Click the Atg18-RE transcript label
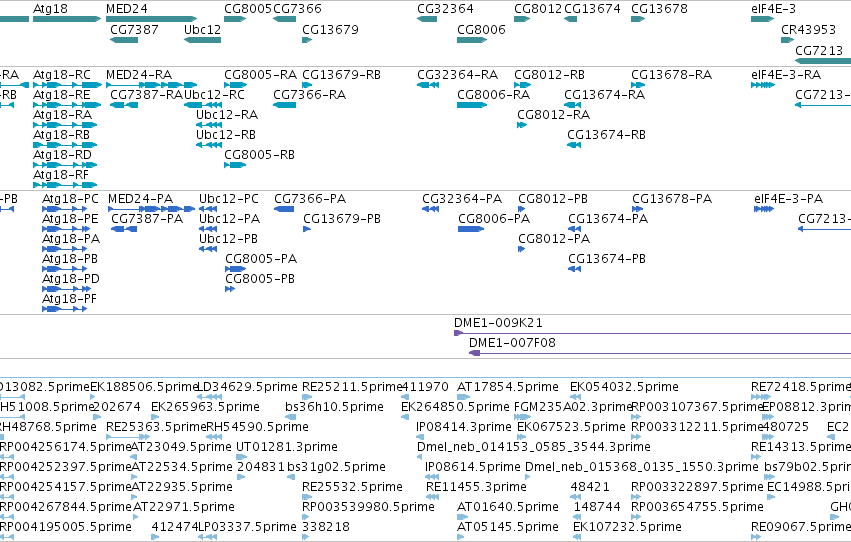 (x=62, y=95)
